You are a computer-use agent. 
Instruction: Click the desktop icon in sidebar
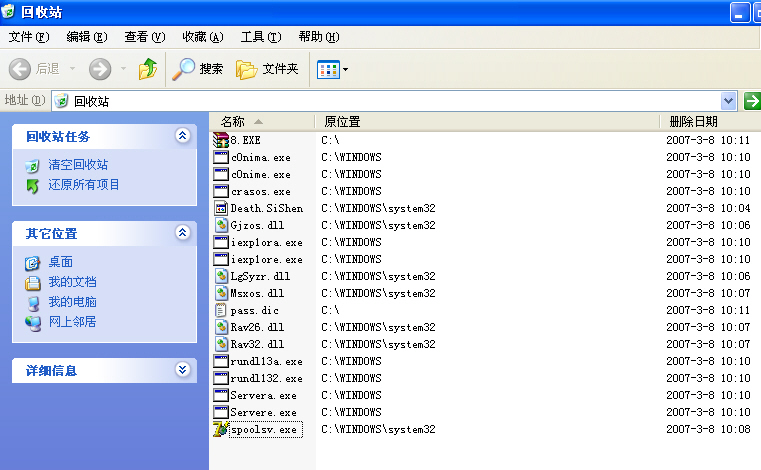(32, 263)
